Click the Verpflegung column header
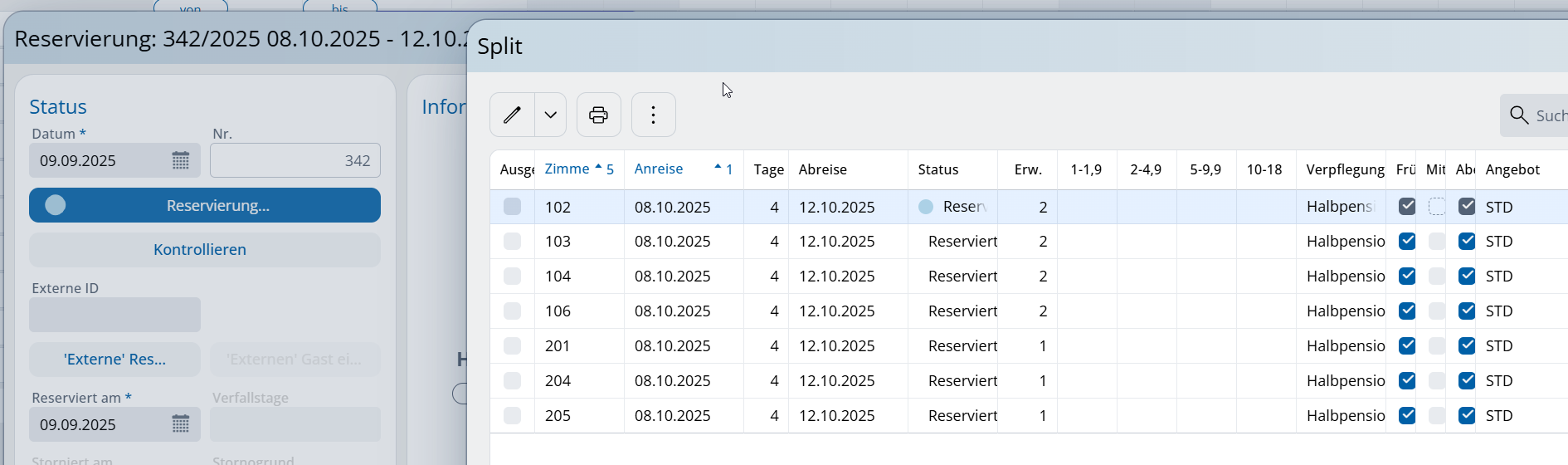1568x465 pixels. pyautogui.click(x=1344, y=169)
